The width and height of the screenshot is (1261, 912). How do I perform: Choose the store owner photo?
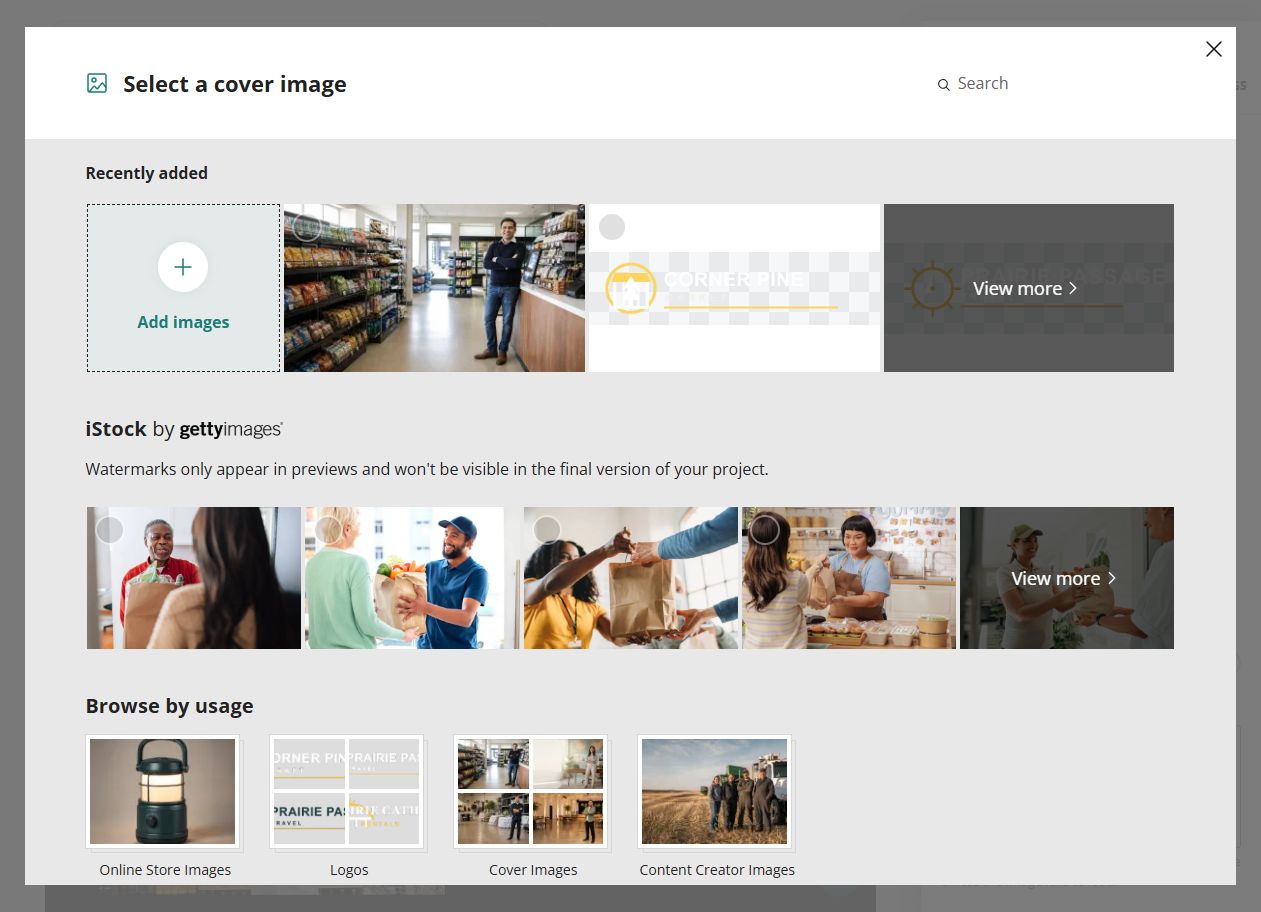coord(434,288)
